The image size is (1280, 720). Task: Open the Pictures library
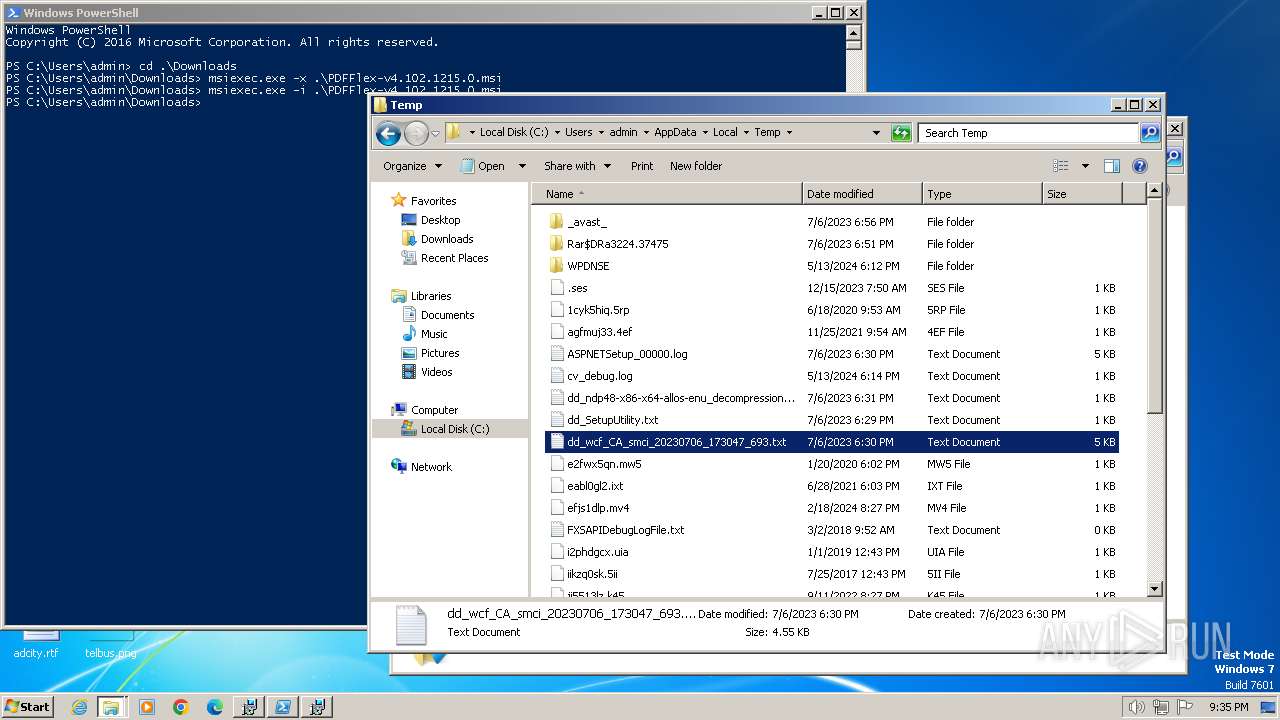(x=440, y=353)
